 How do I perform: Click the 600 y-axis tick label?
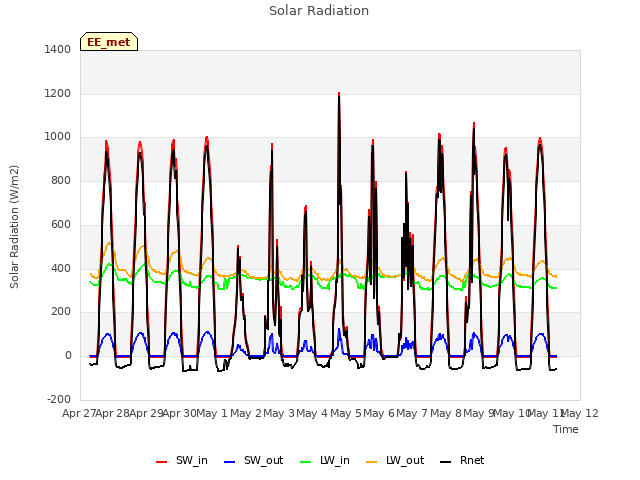tap(61, 224)
